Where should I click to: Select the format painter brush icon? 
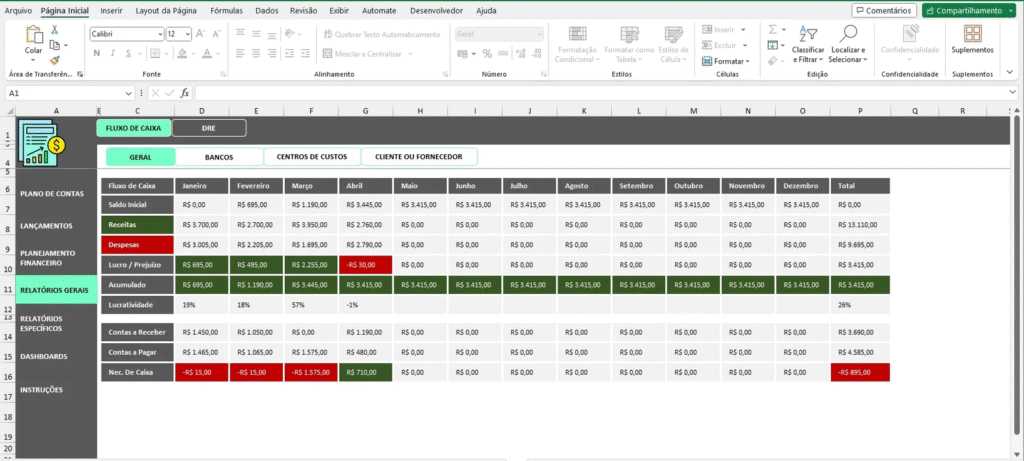click(55, 60)
